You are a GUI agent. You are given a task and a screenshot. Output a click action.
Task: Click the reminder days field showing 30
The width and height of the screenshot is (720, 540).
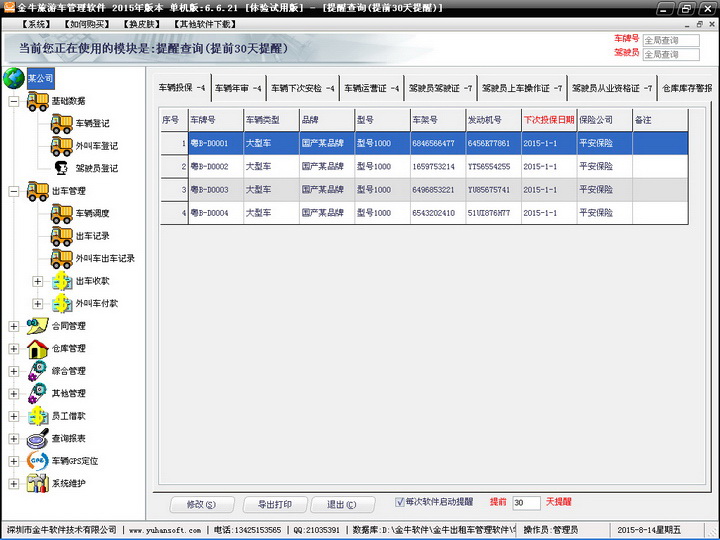[x=526, y=502]
